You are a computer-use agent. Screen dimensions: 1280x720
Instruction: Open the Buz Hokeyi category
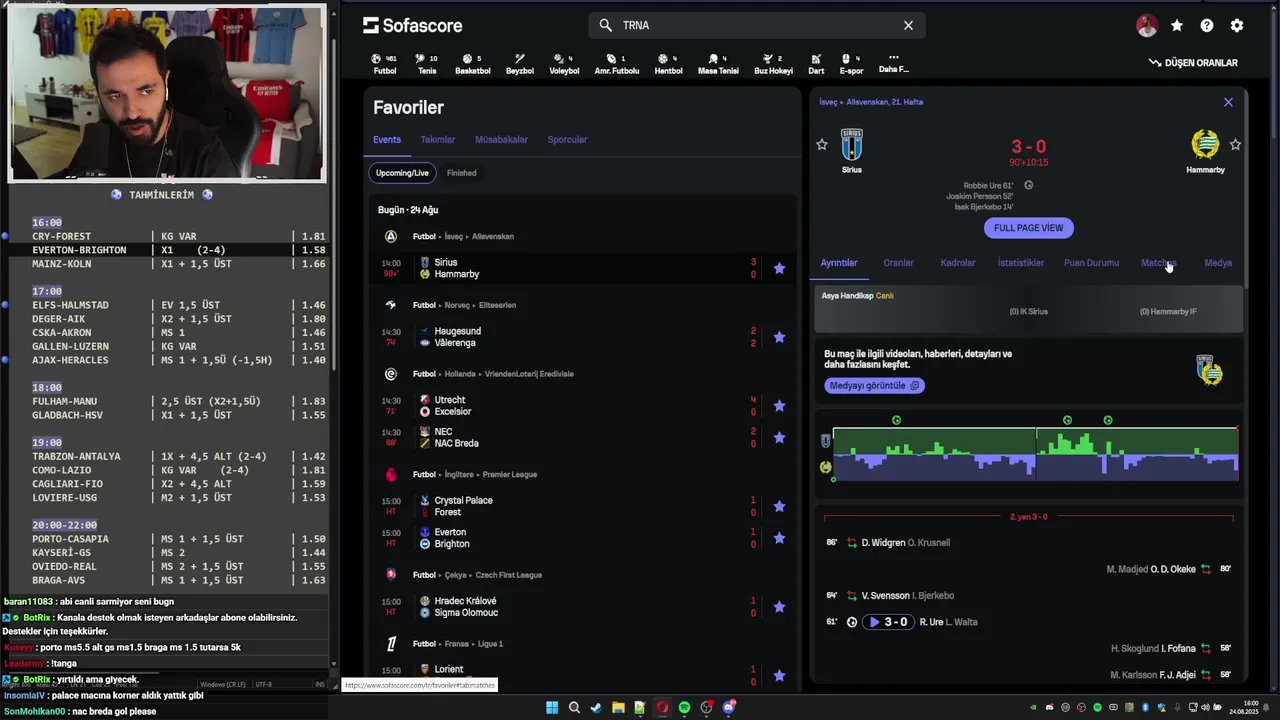tap(773, 64)
